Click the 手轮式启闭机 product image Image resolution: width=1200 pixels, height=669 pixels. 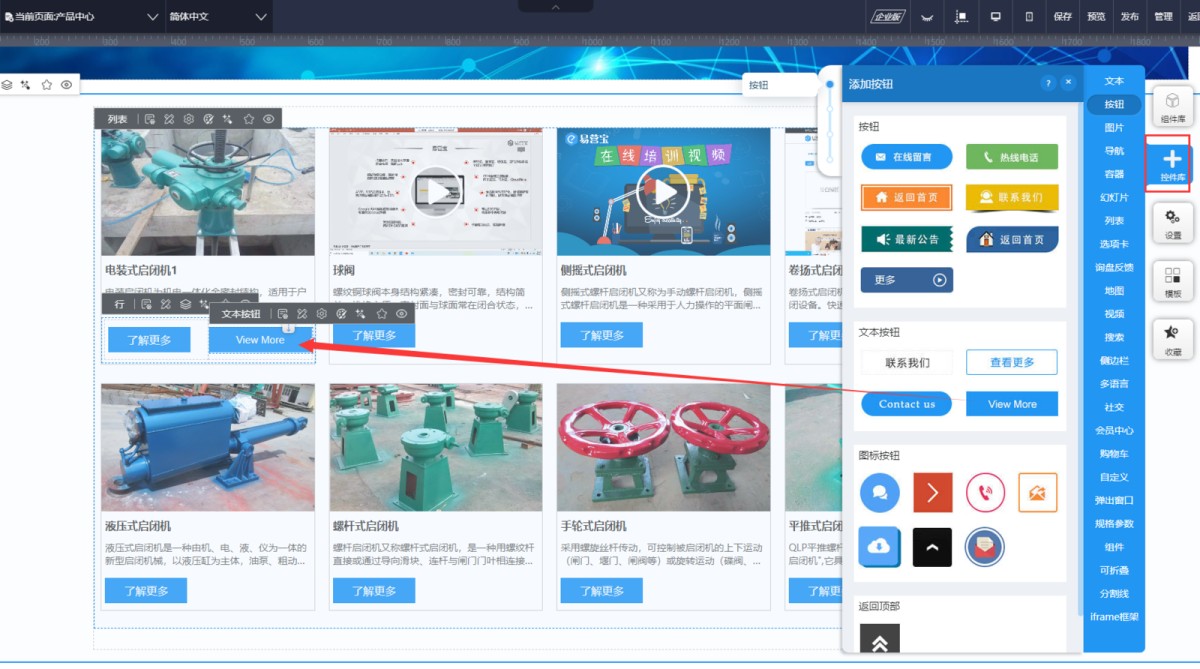tap(663, 447)
